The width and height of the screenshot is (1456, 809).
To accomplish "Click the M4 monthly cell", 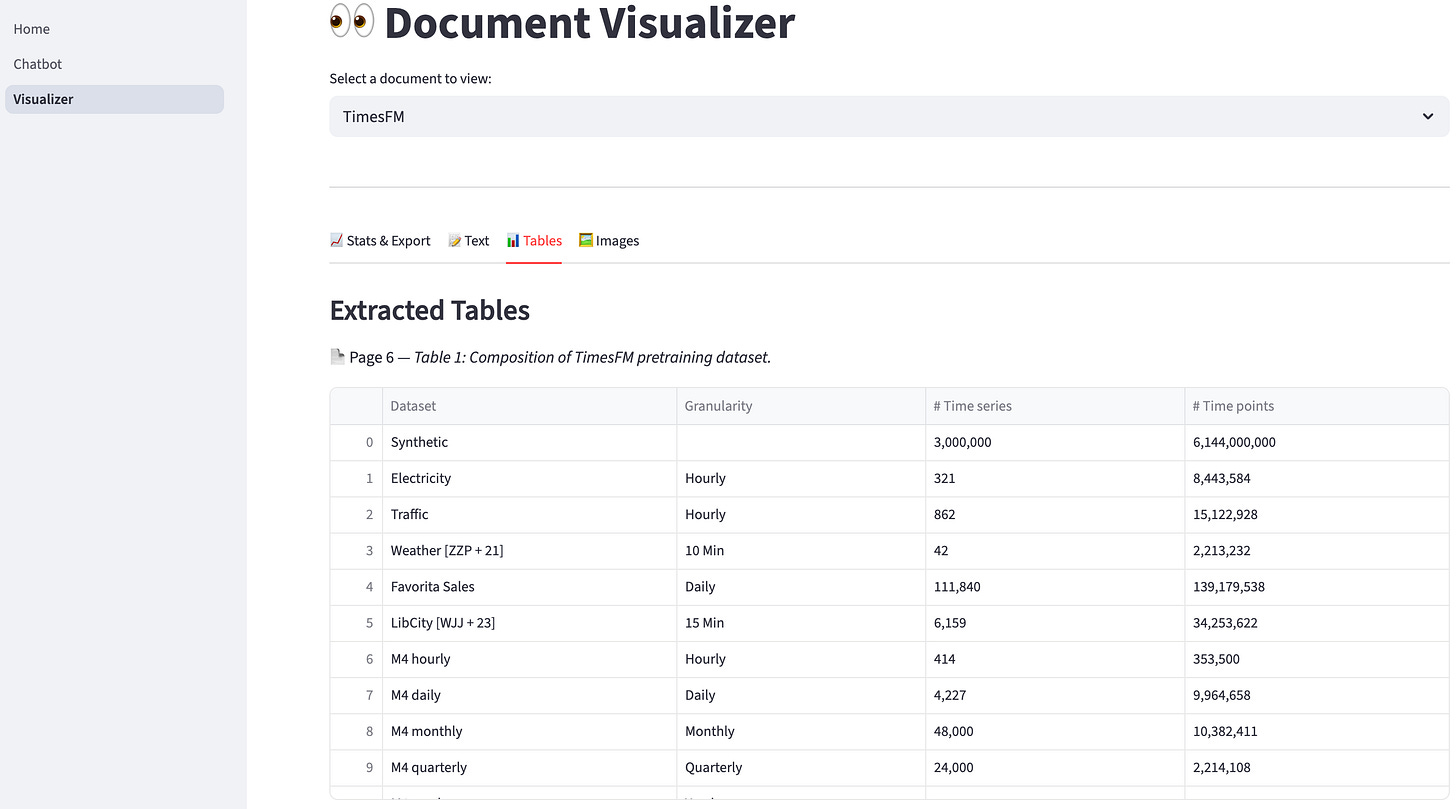I will [x=529, y=731].
